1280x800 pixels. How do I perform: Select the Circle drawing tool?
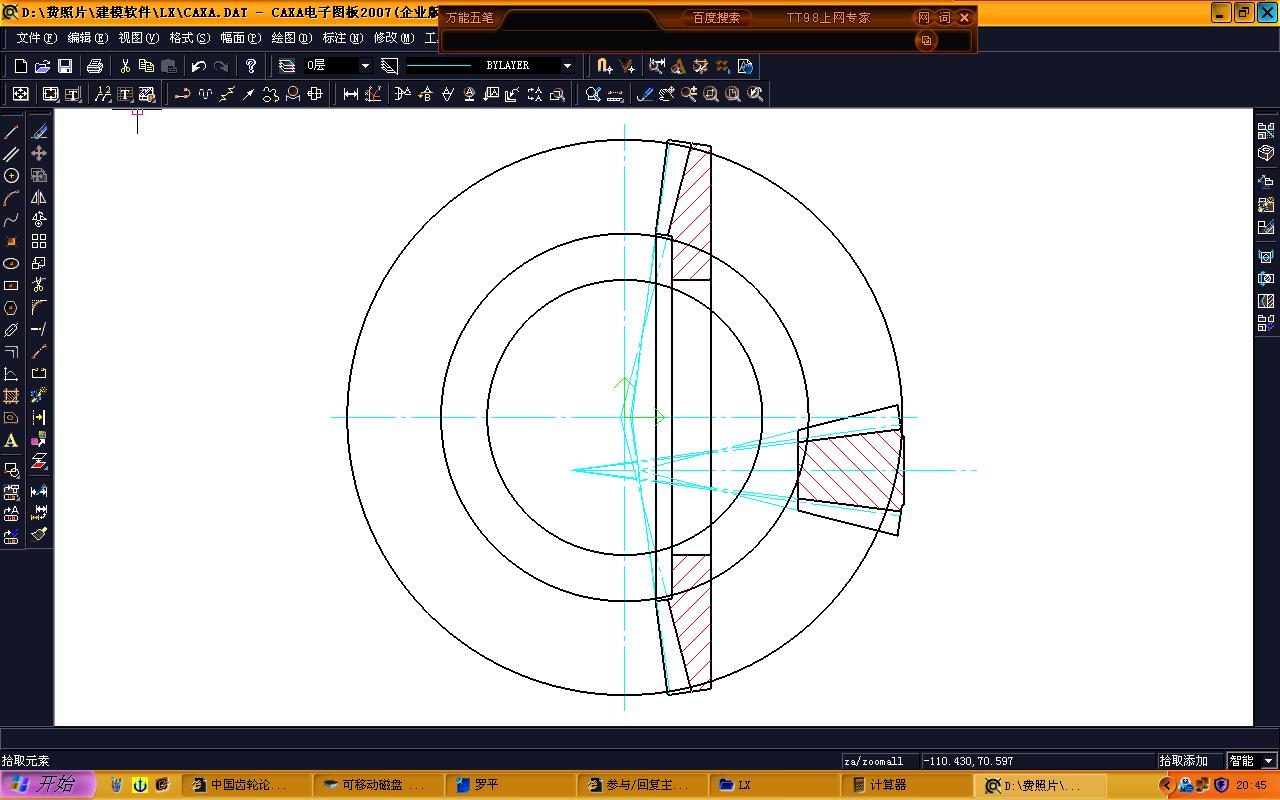pyautogui.click(x=12, y=175)
